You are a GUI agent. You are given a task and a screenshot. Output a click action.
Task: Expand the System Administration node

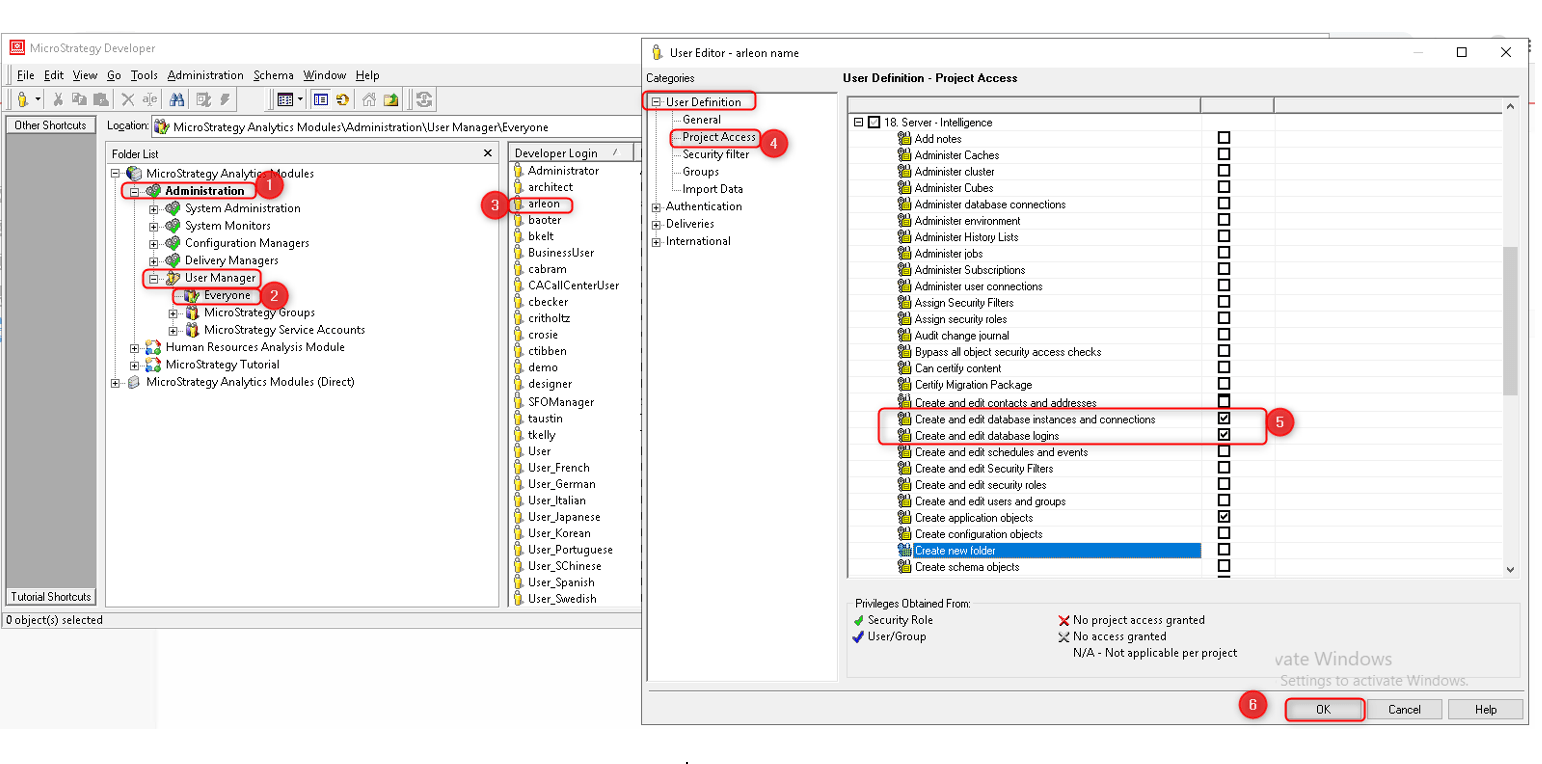click(x=154, y=209)
